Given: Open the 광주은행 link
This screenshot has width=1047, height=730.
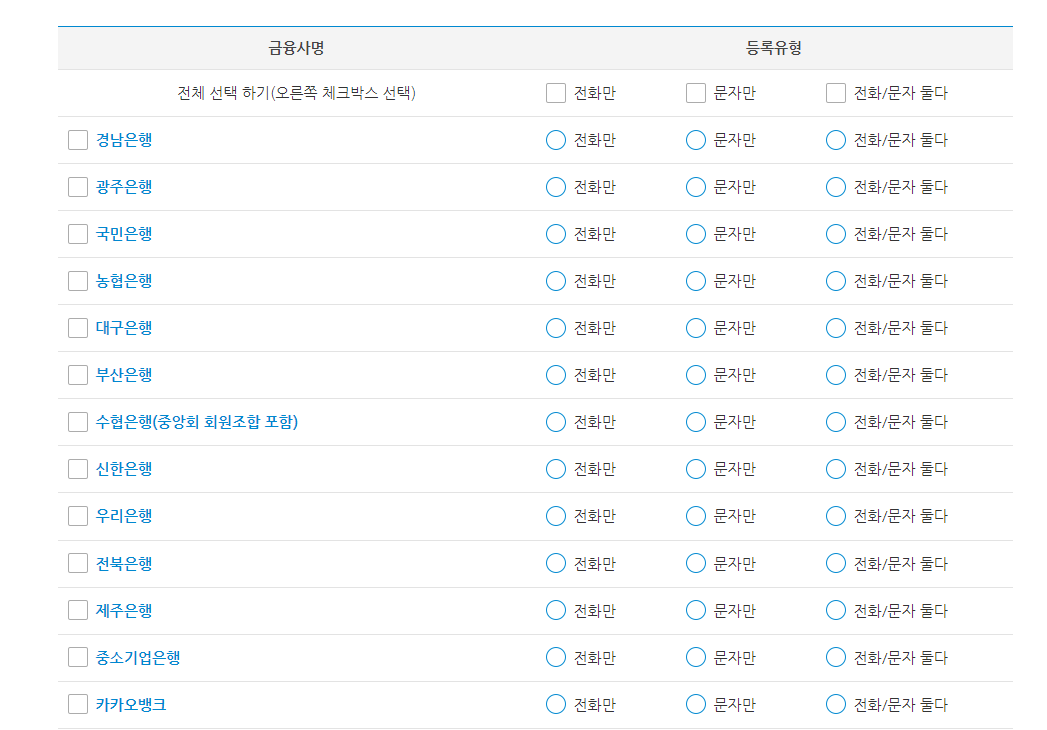Looking at the screenshot, I should (x=124, y=187).
